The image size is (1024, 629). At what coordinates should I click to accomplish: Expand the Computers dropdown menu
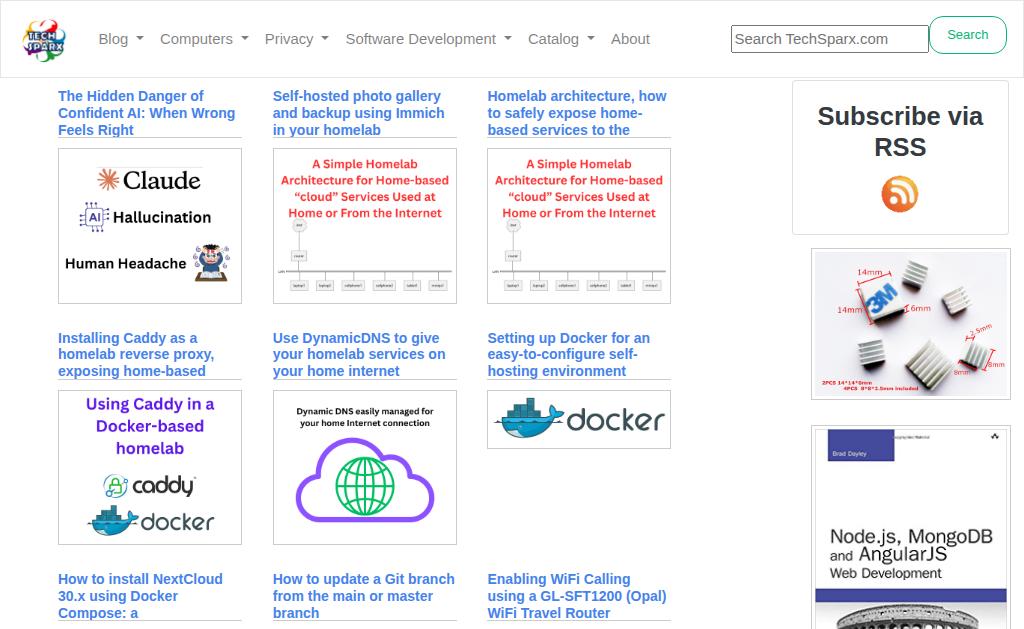[x=204, y=39]
